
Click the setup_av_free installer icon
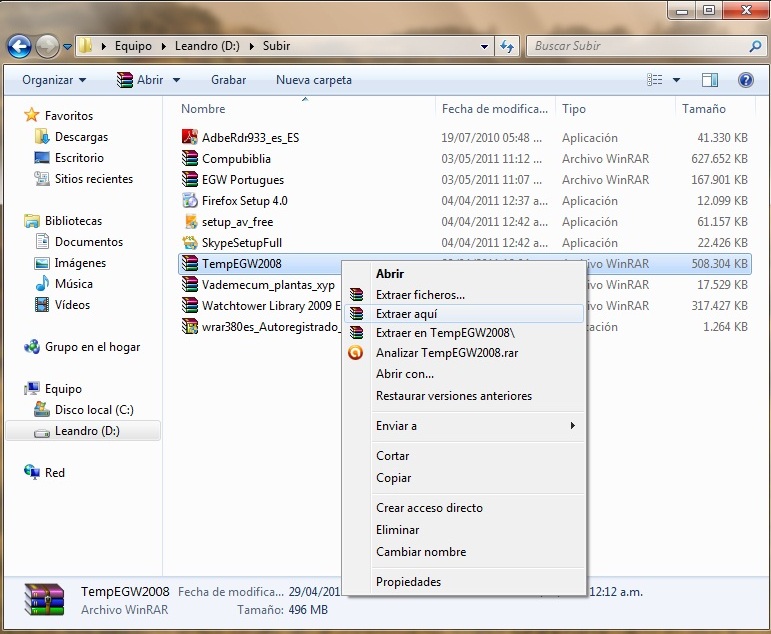(x=190, y=222)
